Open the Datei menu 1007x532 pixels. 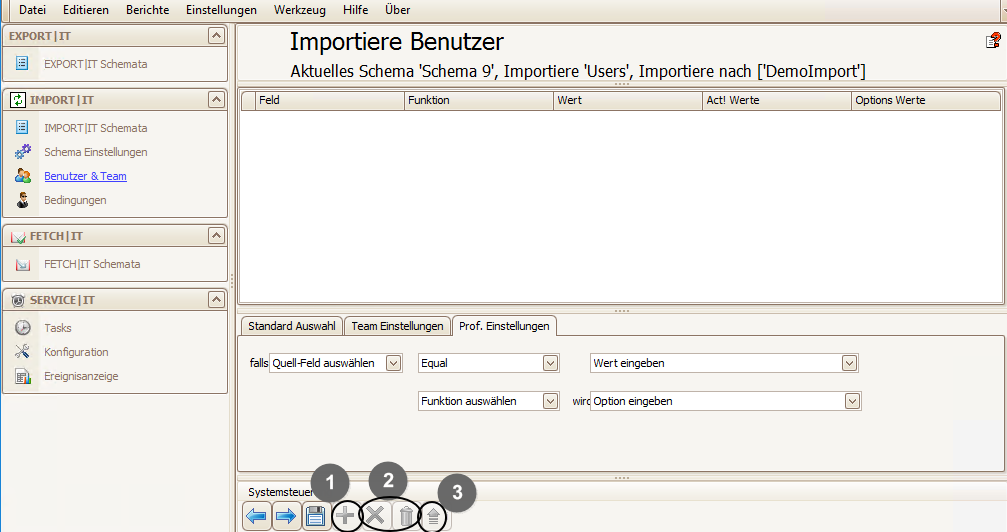click(32, 10)
